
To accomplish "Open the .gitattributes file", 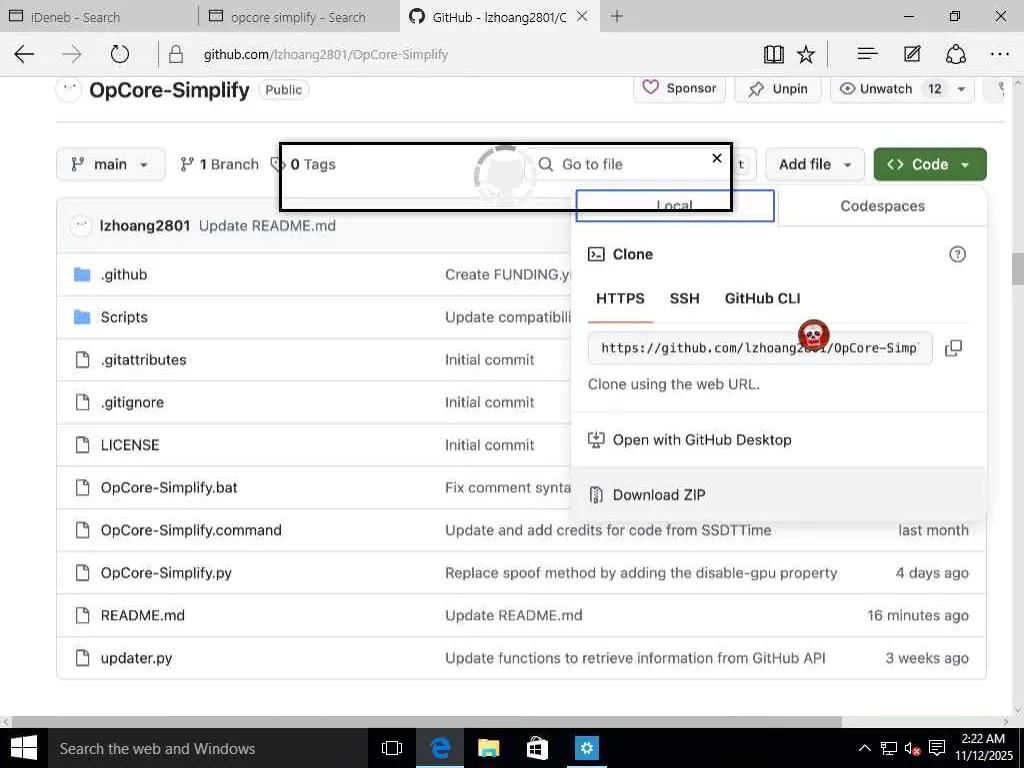I will pos(143,360).
